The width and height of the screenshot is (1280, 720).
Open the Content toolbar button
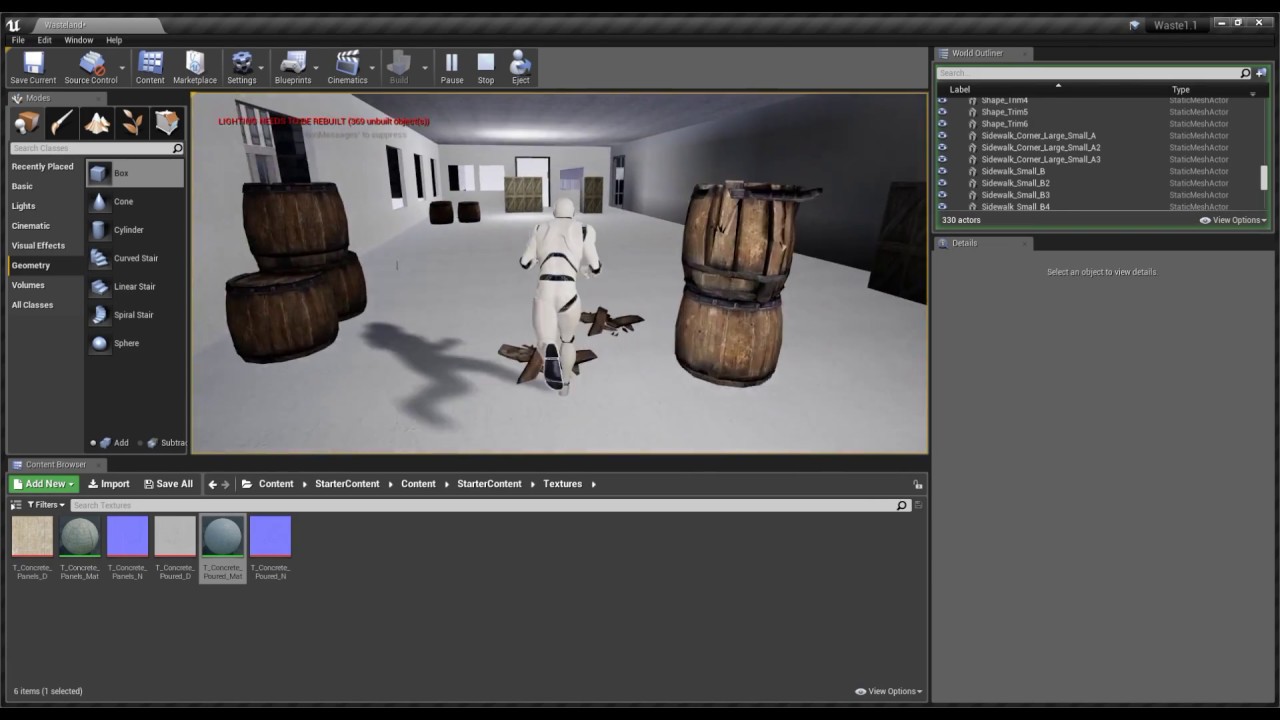click(150, 68)
